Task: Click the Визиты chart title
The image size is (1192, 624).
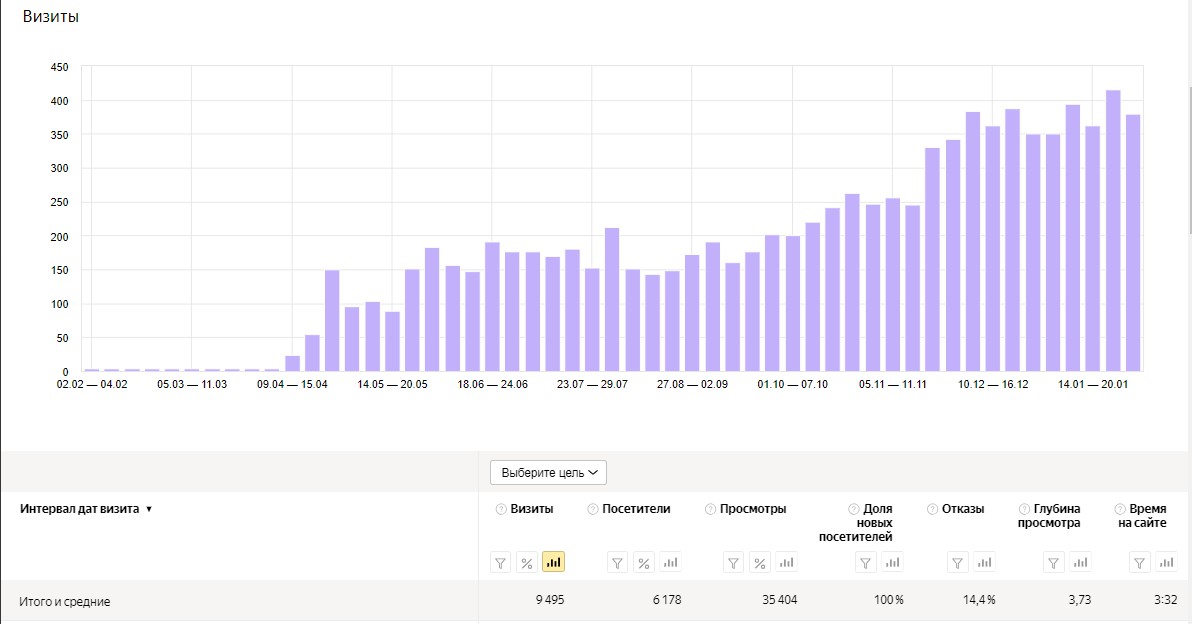Action: click(x=51, y=16)
